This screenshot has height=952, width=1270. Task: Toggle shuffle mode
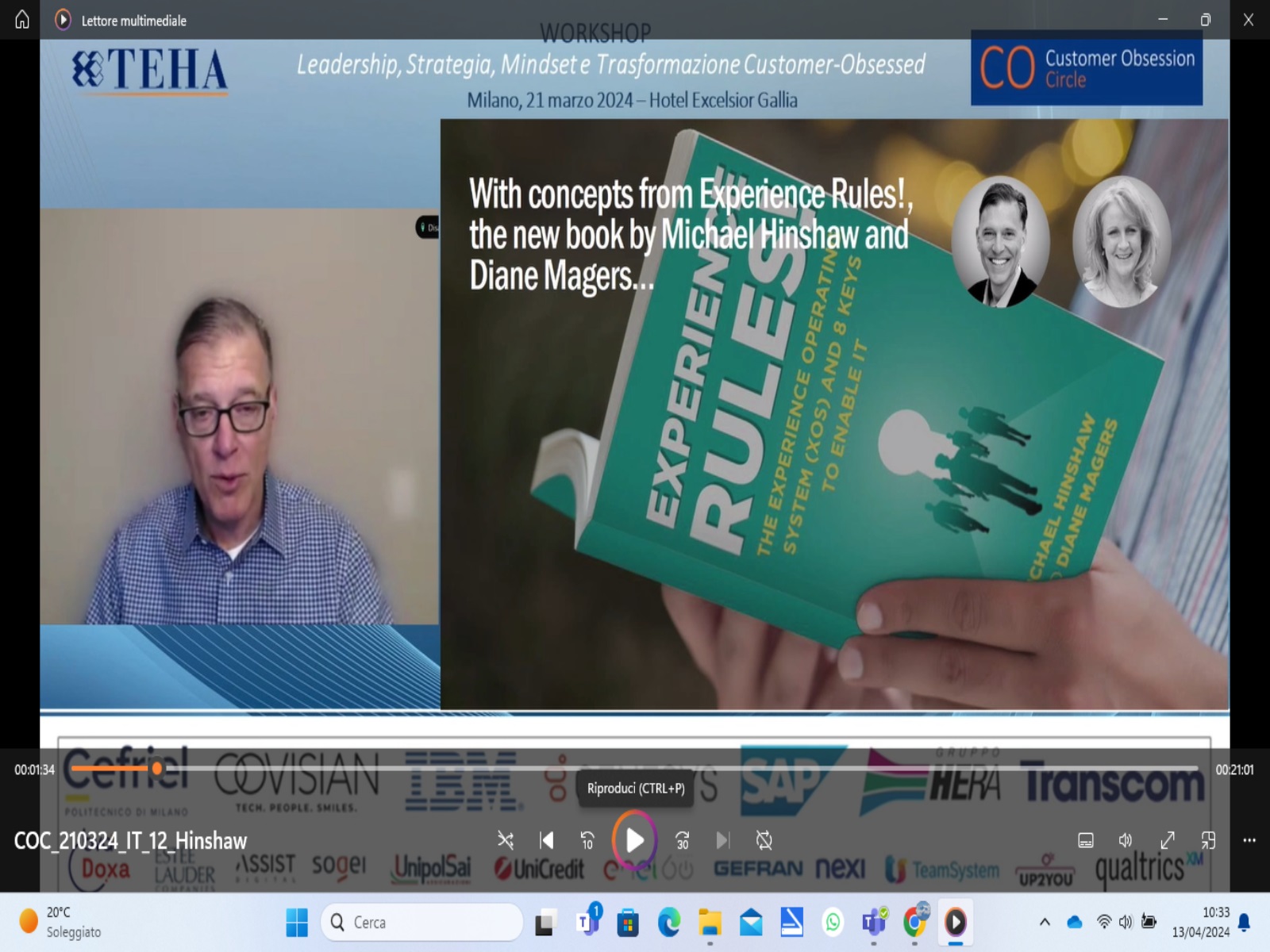[x=505, y=840]
